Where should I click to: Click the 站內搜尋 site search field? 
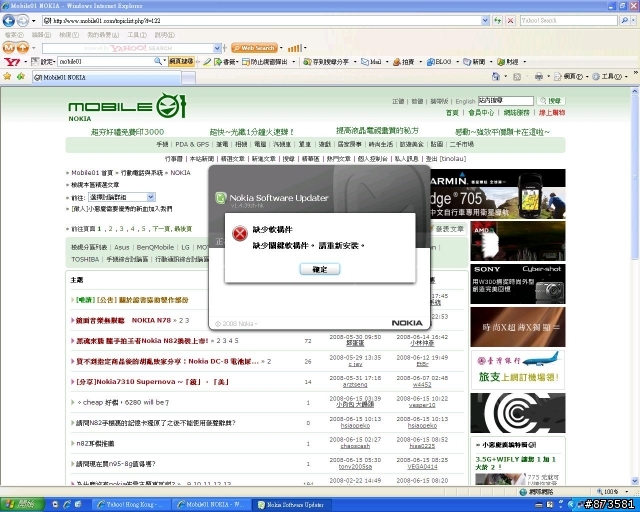coord(506,100)
